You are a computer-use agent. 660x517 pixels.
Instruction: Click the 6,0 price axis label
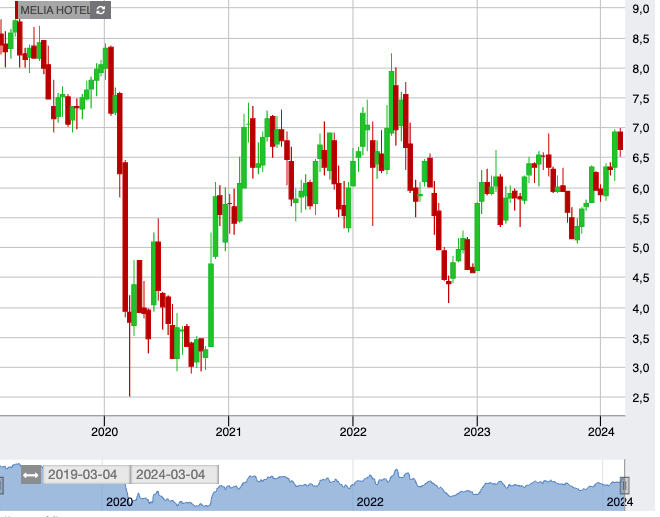640,189
